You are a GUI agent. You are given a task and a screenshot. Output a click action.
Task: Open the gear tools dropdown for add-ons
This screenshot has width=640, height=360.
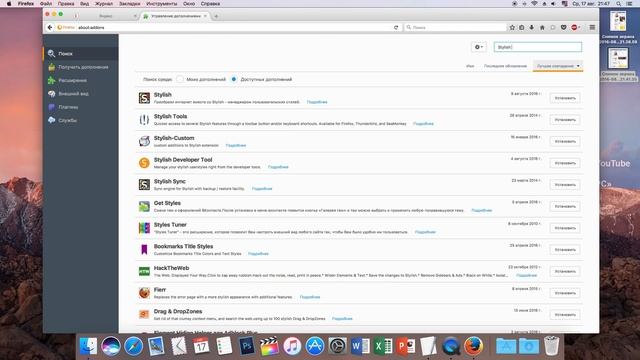479,47
